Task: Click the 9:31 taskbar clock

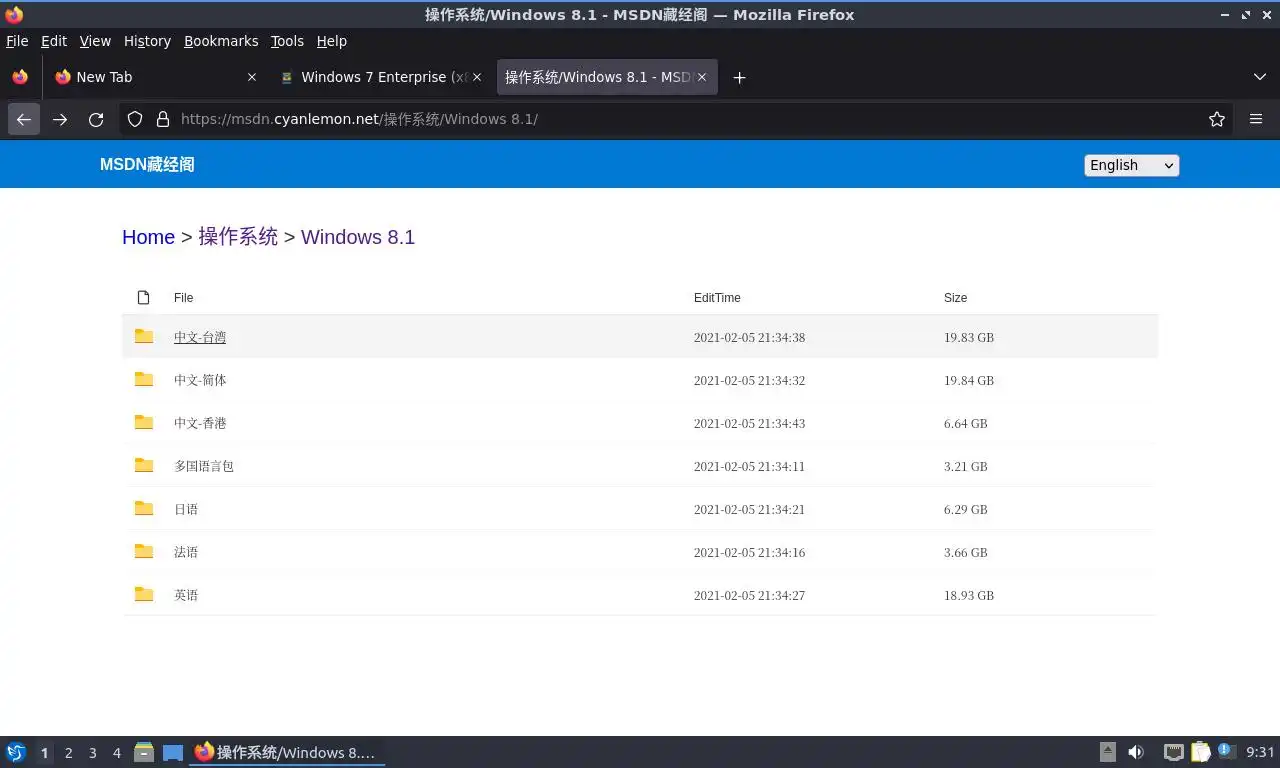Action: pyautogui.click(x=1260, y=752)
